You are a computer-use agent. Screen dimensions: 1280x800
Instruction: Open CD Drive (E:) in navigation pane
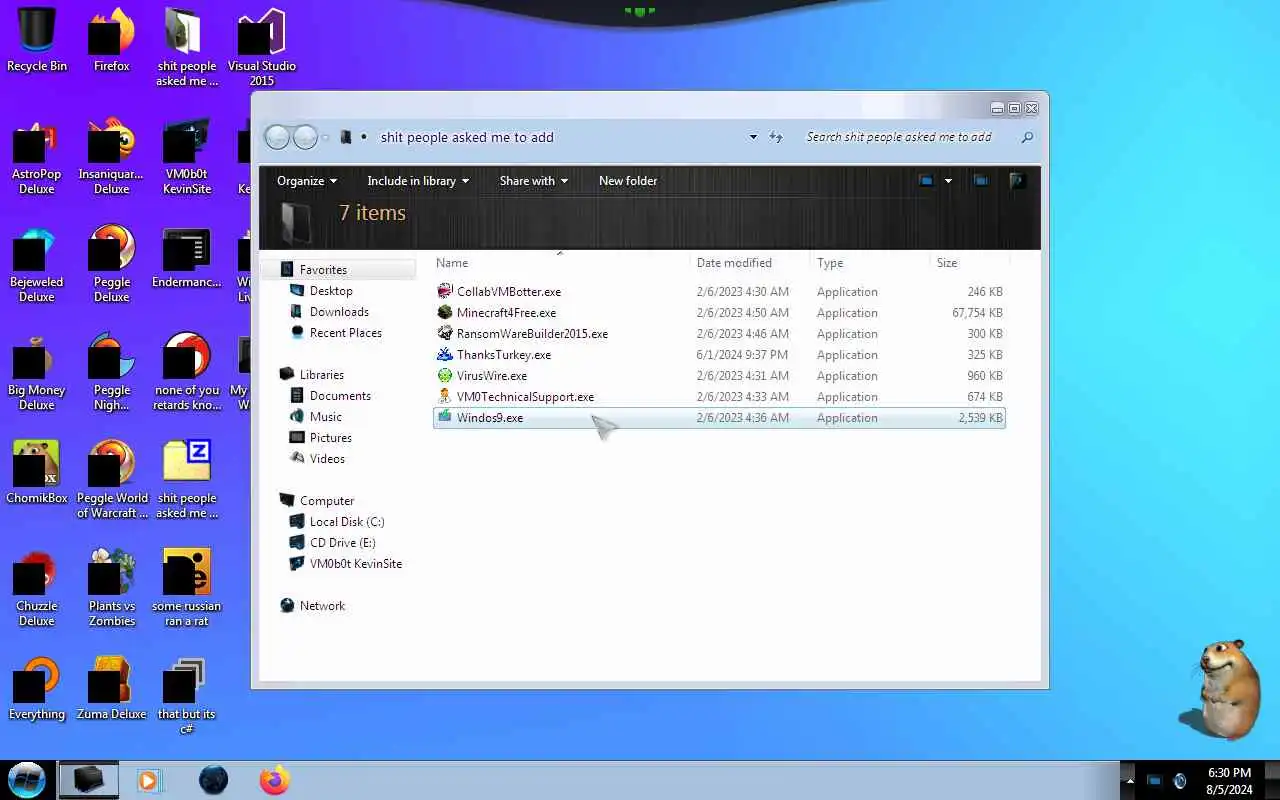click(342, 543)
